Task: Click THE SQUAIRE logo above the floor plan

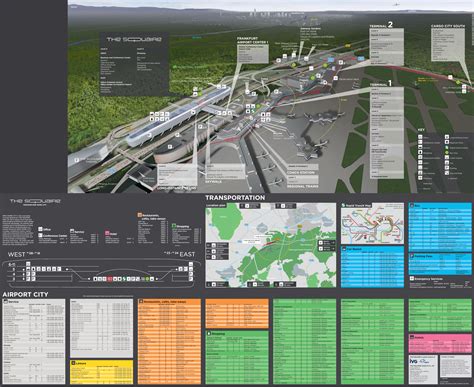Action: (x=35, y=201)
